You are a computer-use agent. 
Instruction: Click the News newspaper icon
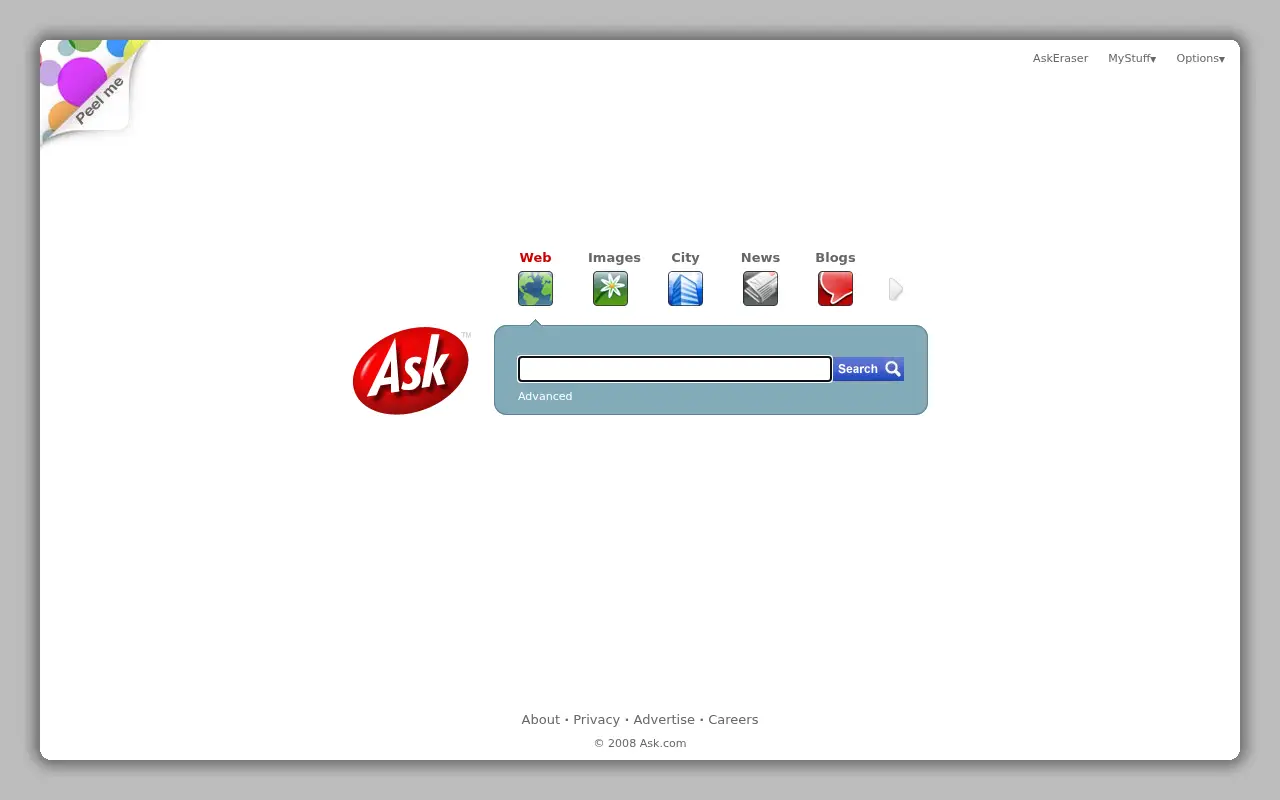pyautogui.click(x=760, y=289)
